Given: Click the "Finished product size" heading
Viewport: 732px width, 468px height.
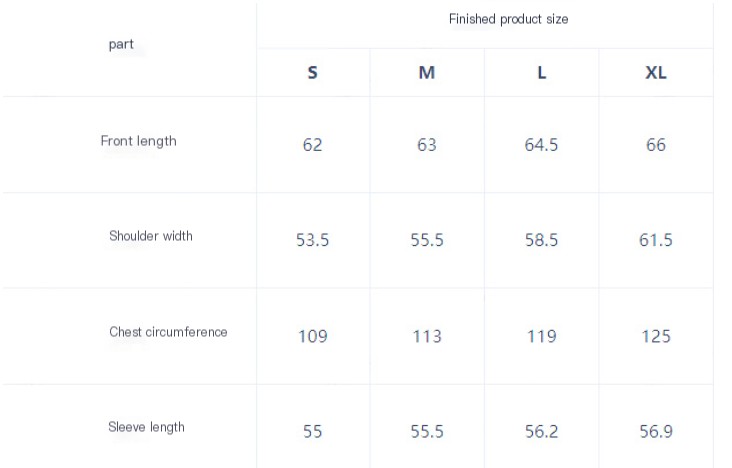Looking at the screenshot, I should pyautogui.click(x=508, y=20).
